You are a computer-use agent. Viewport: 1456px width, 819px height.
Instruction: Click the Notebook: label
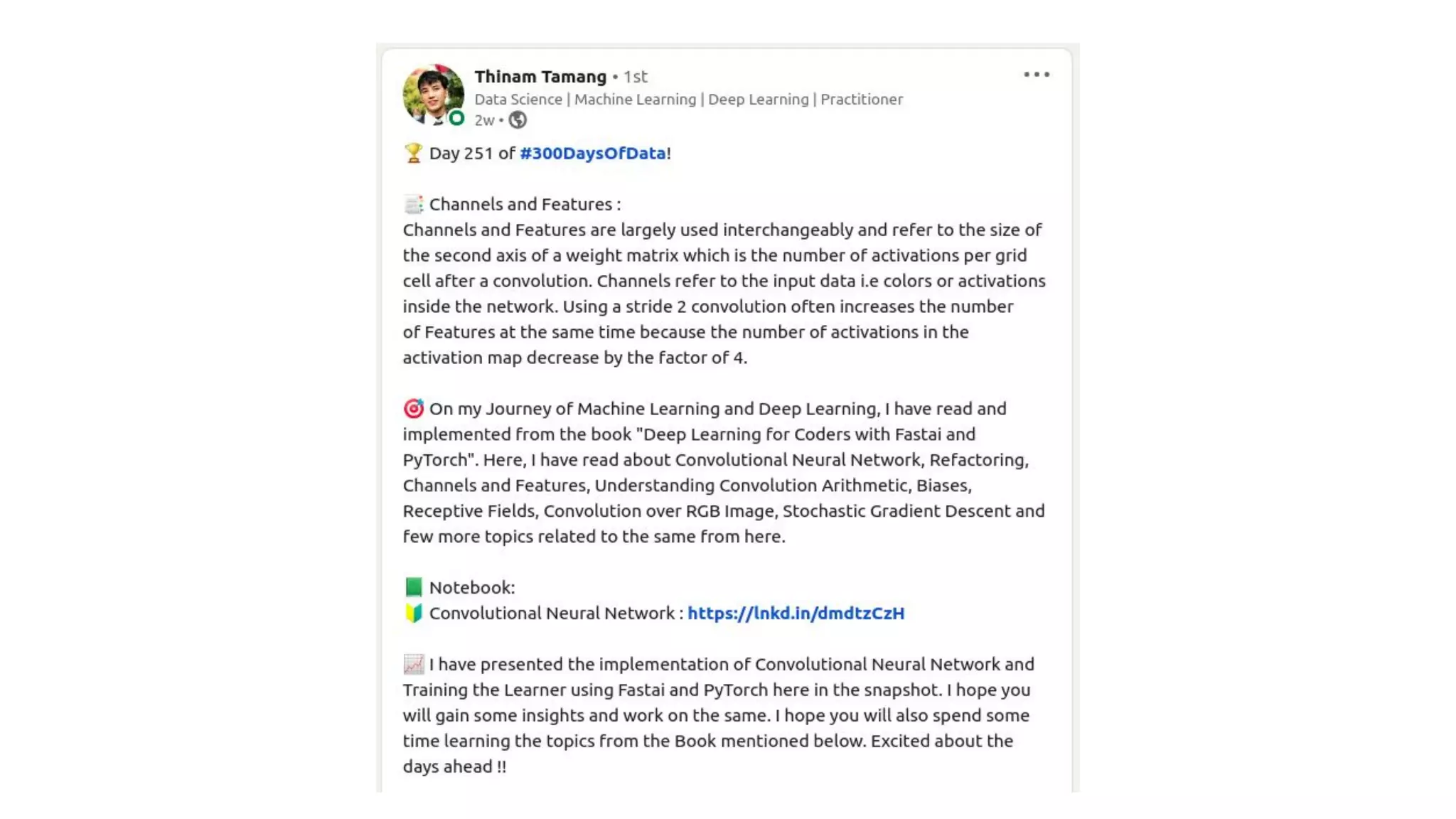pyautogui.click(x=472, y=588)
